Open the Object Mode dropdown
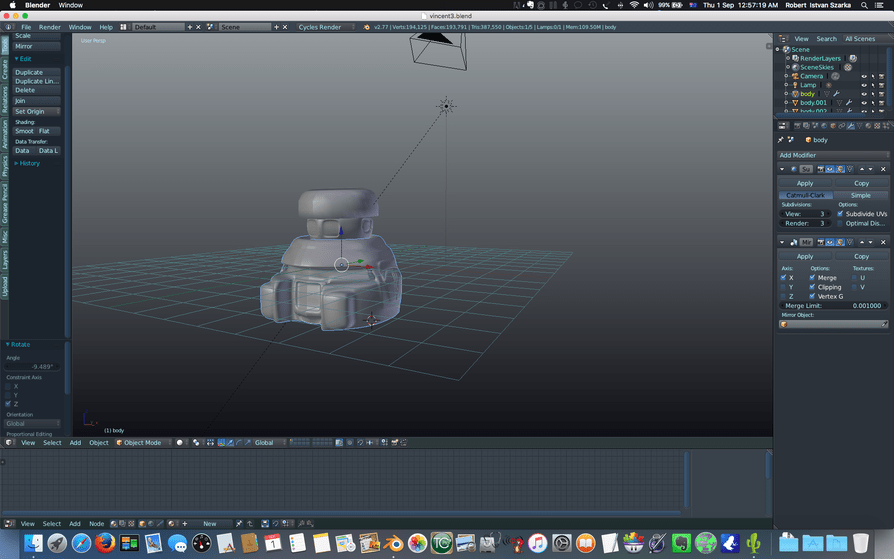This screenshot has height=559, width=894. (x=140, y=442)
